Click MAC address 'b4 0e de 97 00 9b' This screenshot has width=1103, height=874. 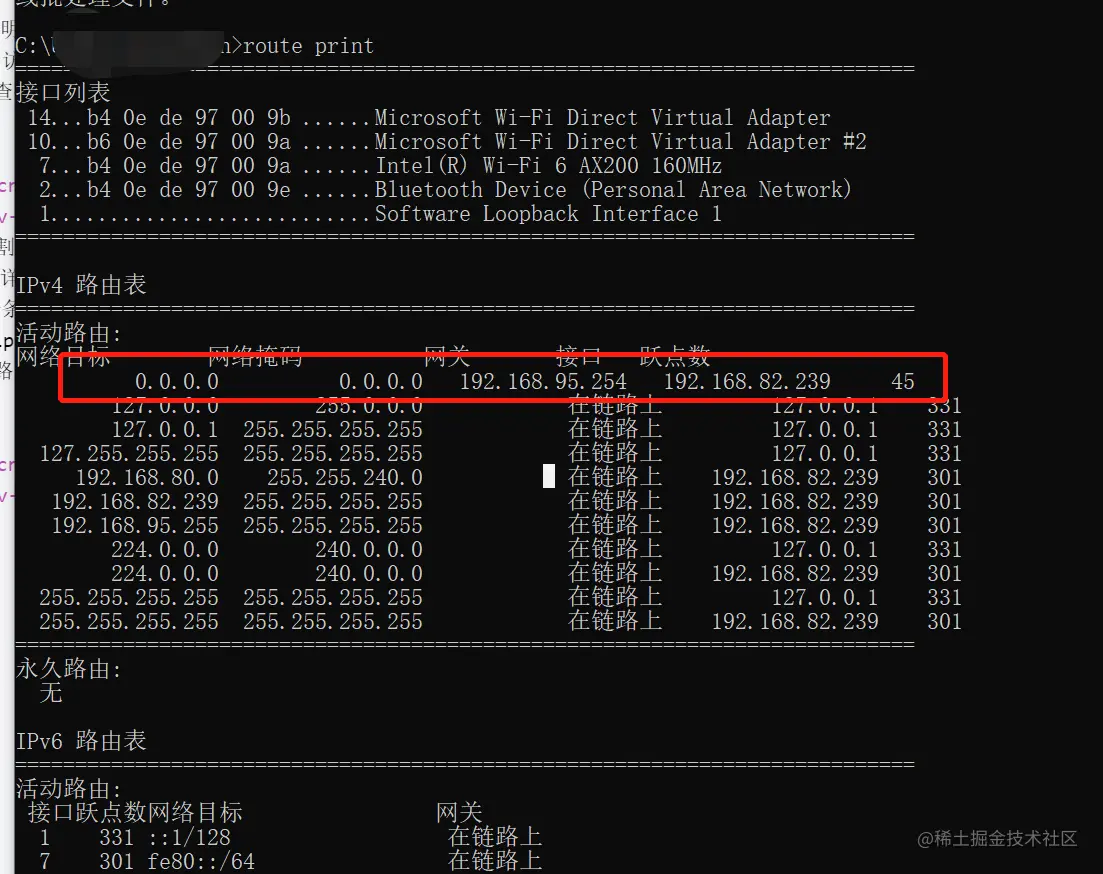[x=189, y=118]
